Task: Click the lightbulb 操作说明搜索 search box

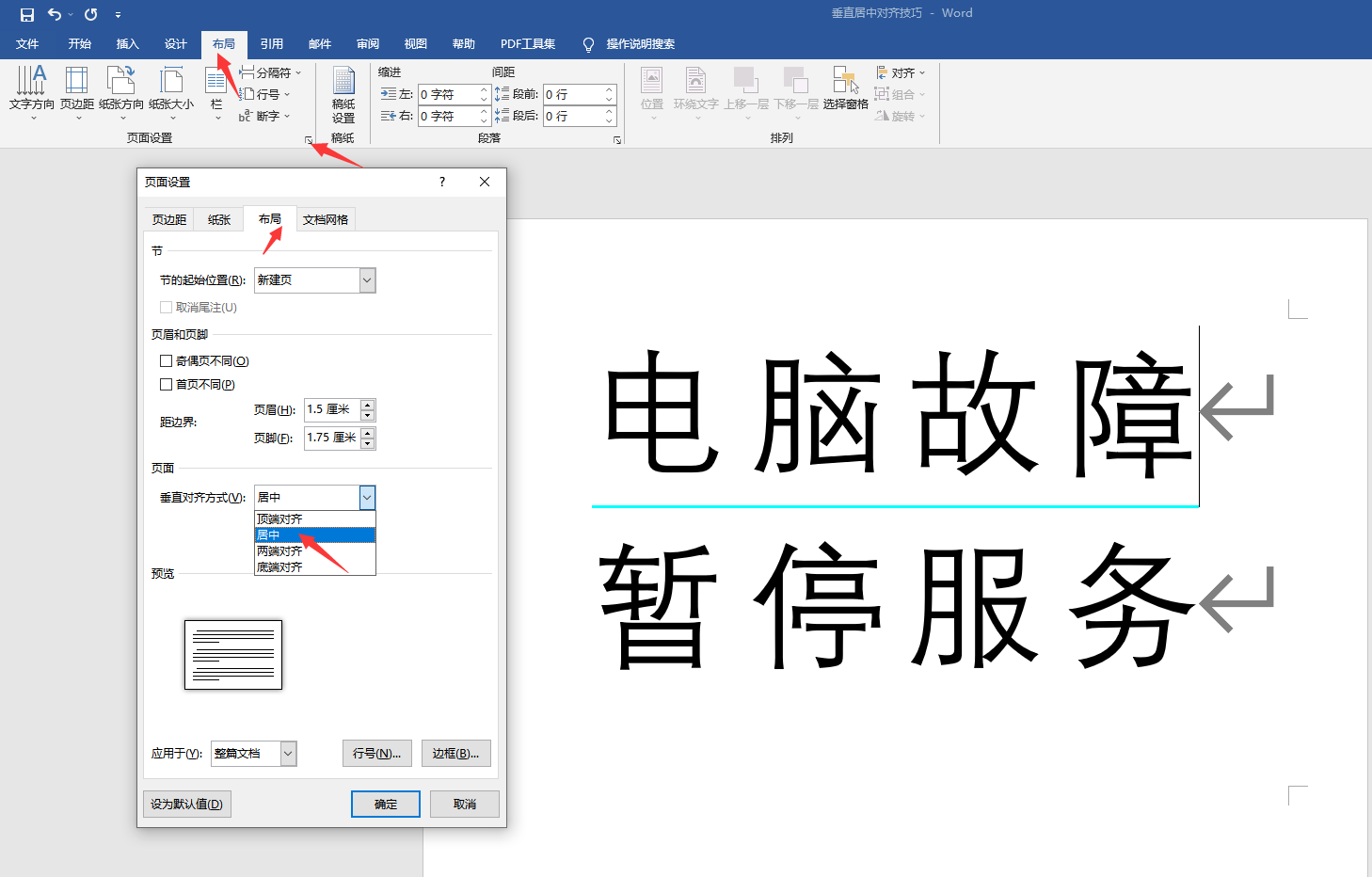Action: click(629, 44)
